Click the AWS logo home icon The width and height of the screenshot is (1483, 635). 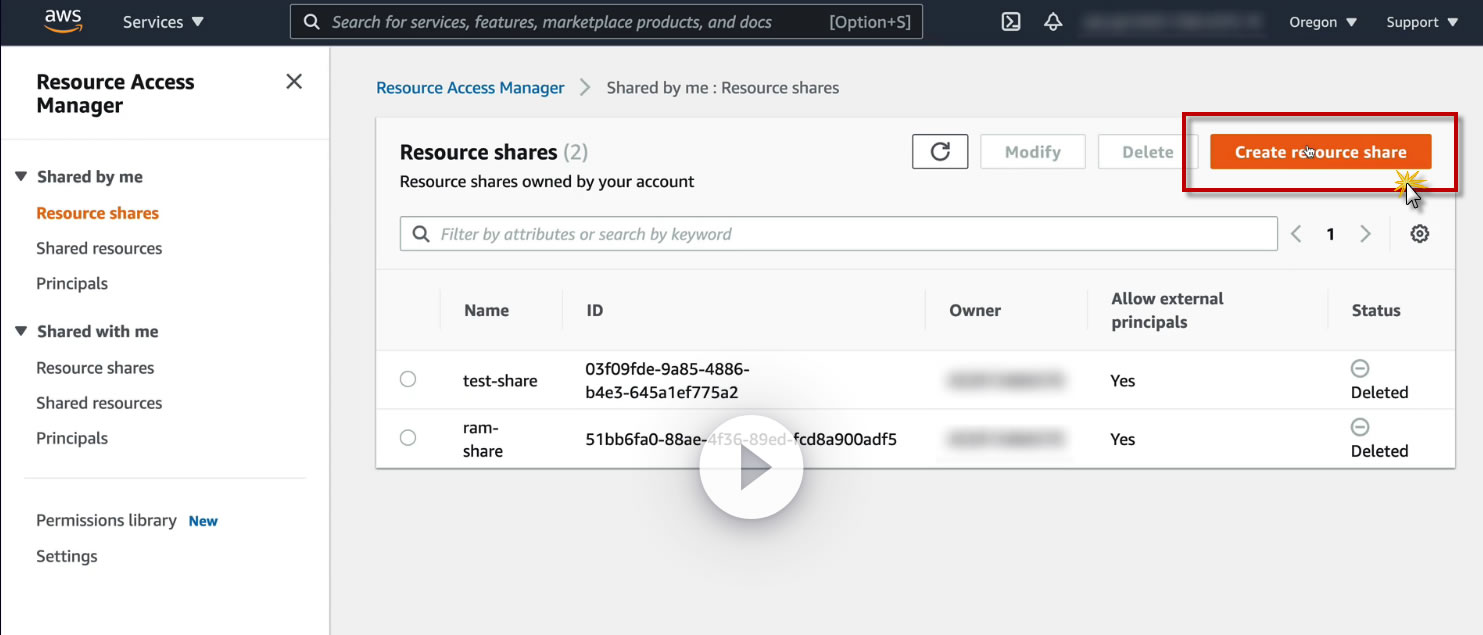(x=63, y=21)
